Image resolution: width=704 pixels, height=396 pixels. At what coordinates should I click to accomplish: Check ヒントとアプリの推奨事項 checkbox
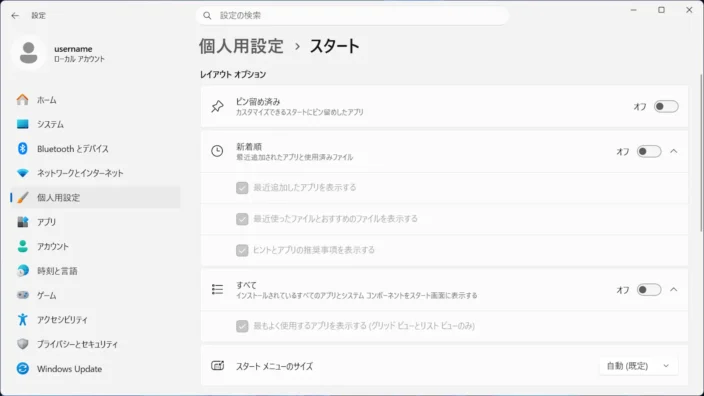click(242, 250)
